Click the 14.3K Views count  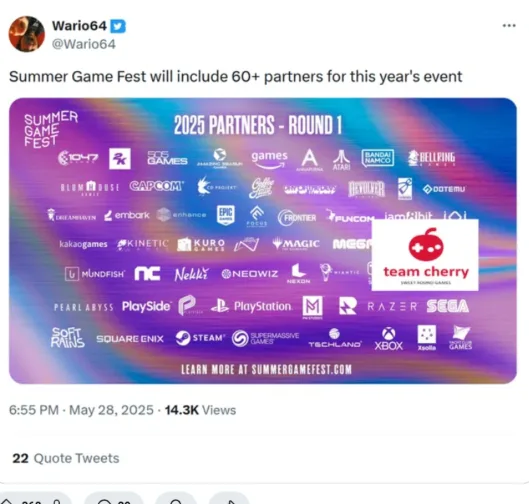[x=200, y=410]
